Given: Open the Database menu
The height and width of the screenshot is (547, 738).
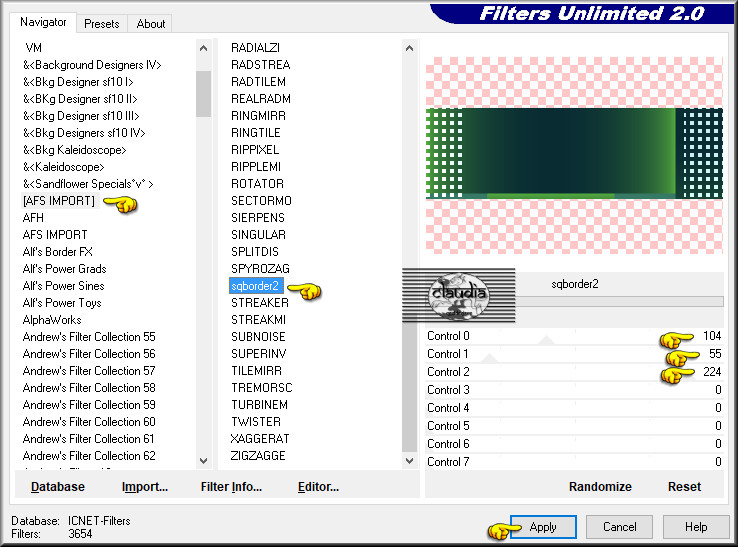Looking at the screenshot, I should point(58,487).
